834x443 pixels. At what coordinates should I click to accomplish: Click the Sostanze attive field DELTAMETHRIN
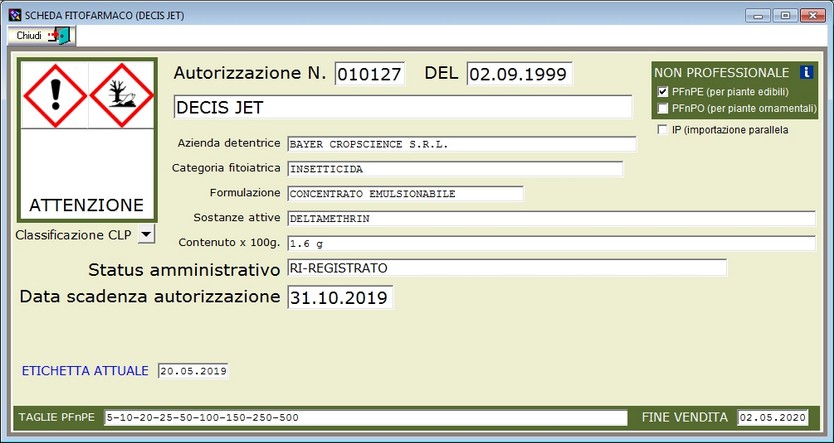coord(552,219)
